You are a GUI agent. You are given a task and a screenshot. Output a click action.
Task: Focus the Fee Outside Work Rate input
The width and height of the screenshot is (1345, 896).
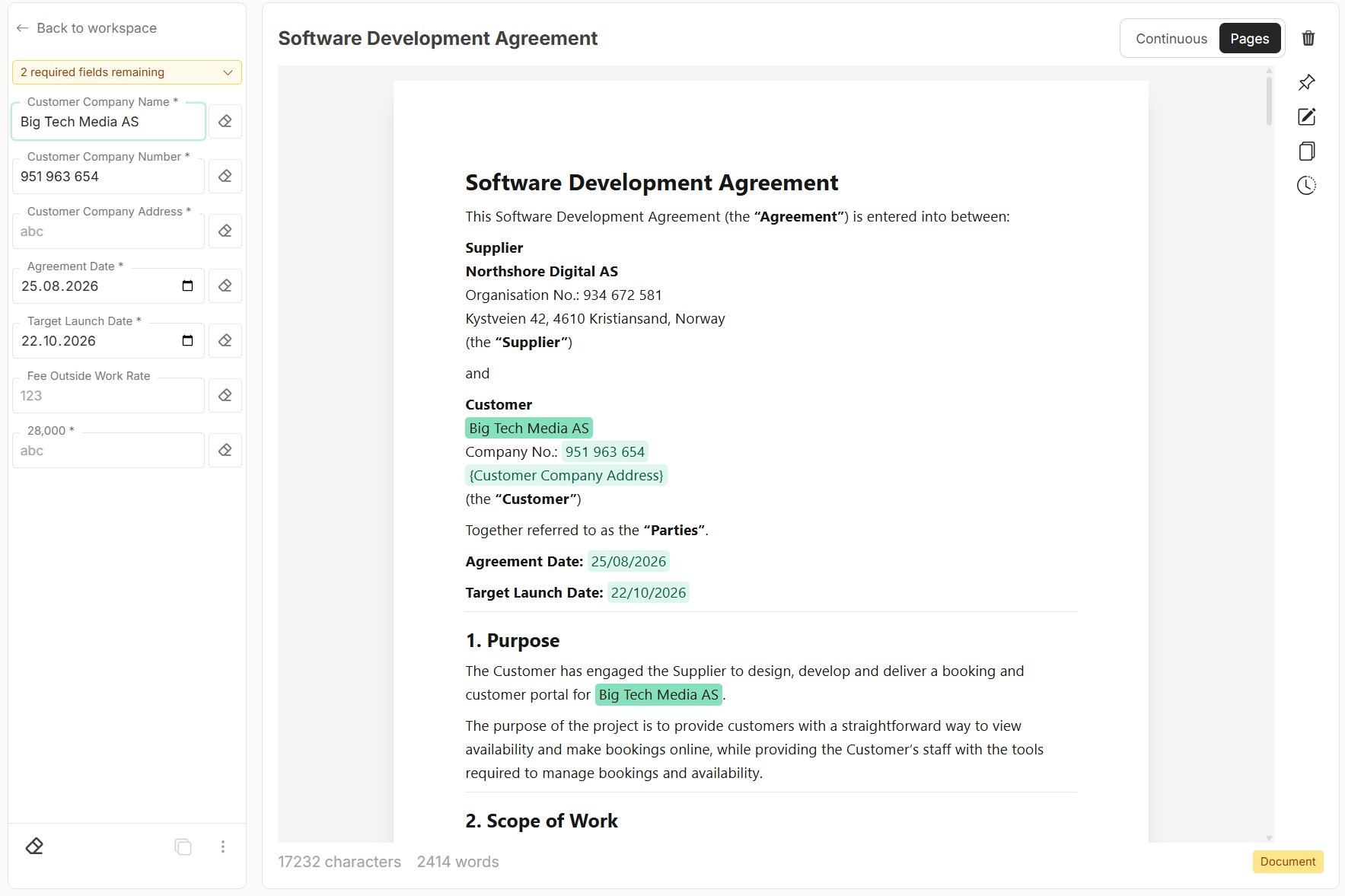(109, 396)
